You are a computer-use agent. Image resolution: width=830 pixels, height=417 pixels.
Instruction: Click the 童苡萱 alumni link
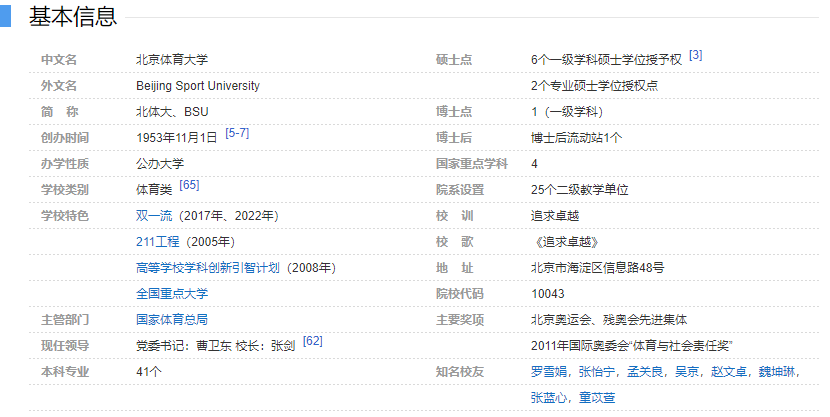597,397
